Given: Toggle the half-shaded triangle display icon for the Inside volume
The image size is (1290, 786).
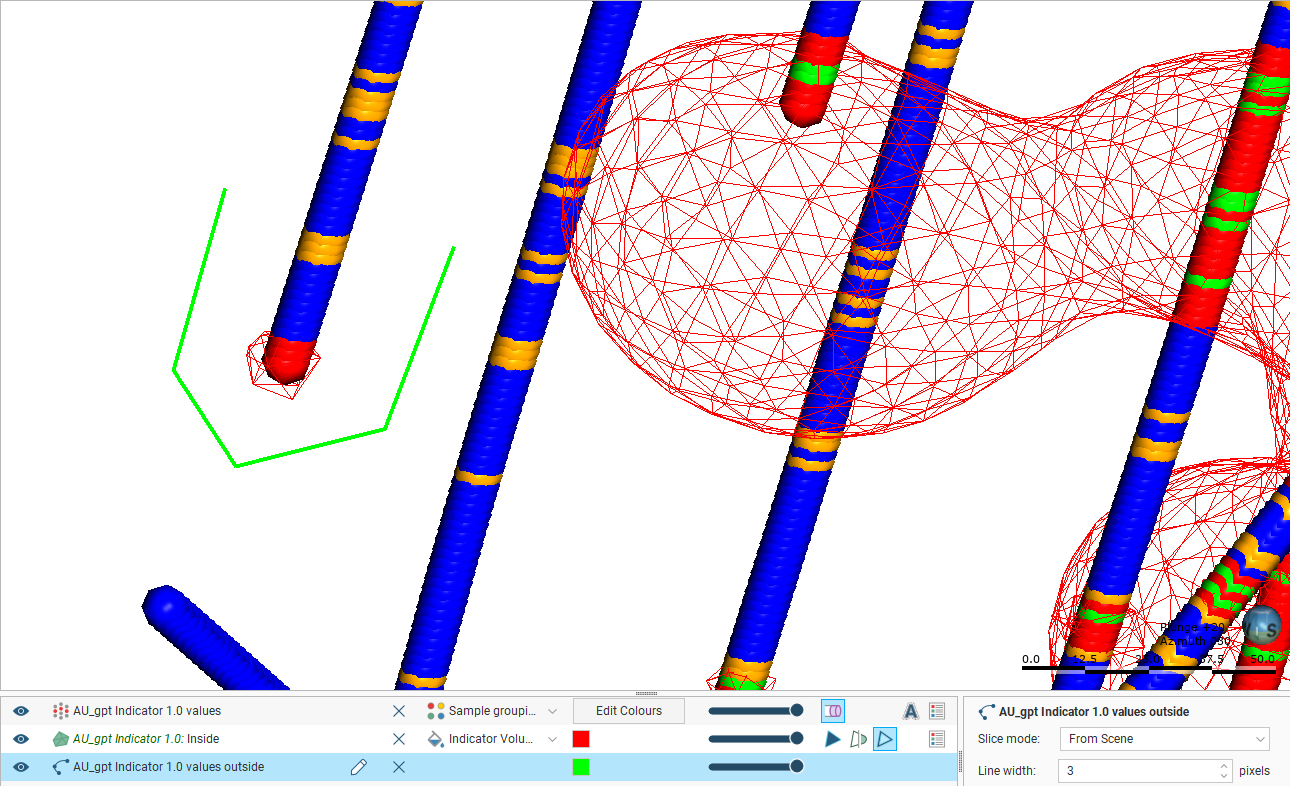Looking at the screenshot, I should 858,739.
